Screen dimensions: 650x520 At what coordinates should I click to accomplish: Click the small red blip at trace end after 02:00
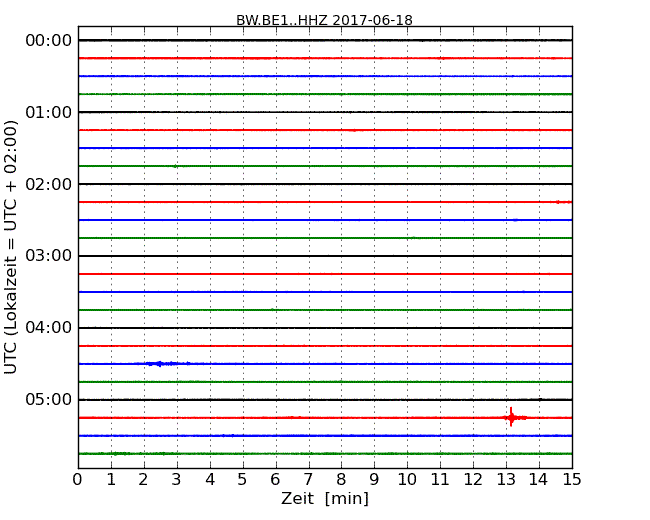pos(563,202)
